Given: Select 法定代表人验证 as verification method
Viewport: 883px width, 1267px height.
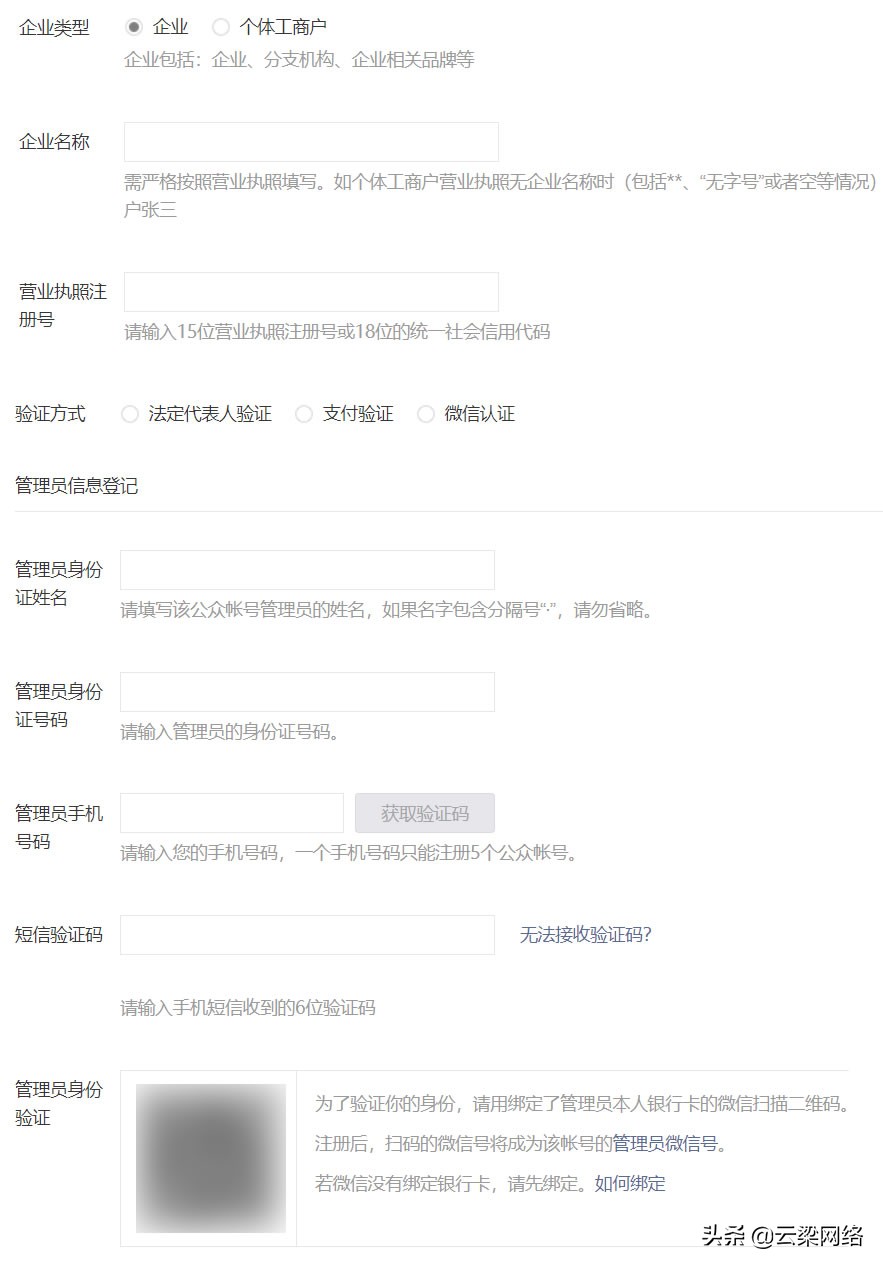Looking at the screenshot, I should pos(130,413).
